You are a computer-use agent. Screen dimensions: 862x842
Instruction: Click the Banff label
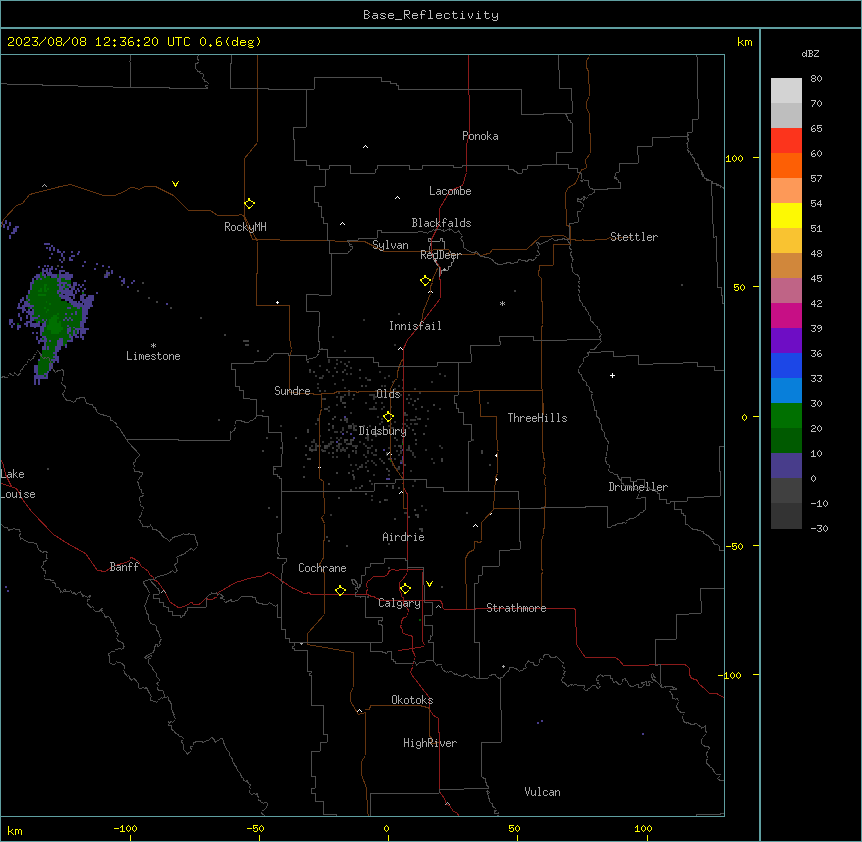[124, 567]
